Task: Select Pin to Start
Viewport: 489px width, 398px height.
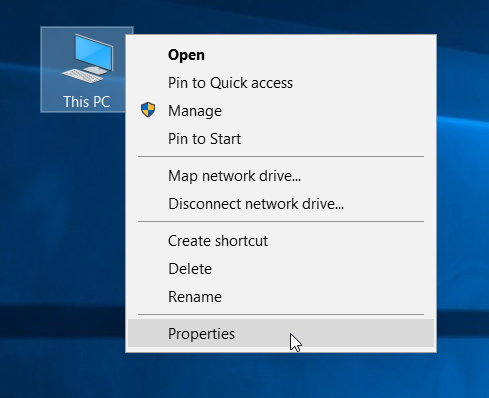Action: pos(281,139)
